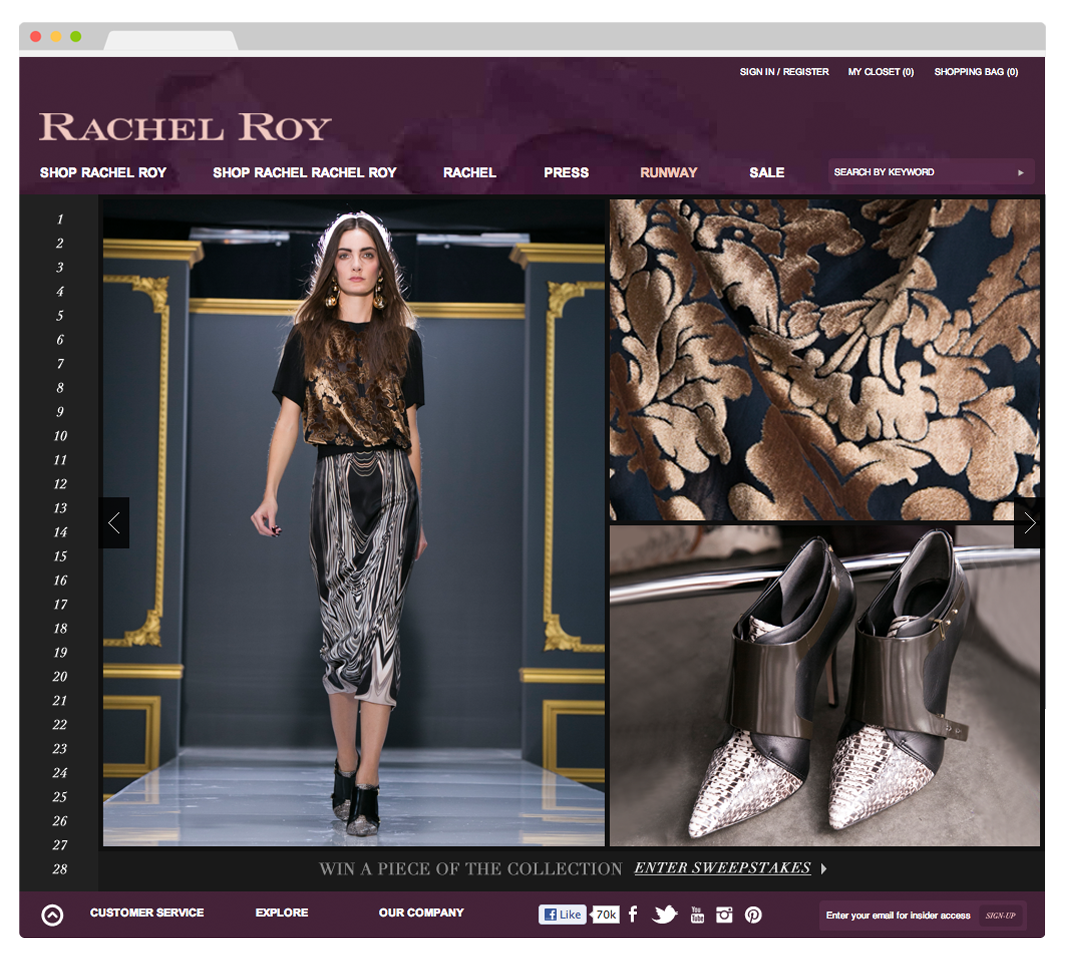
Task: Open the Sale nav item
Action: coord(767,173)
